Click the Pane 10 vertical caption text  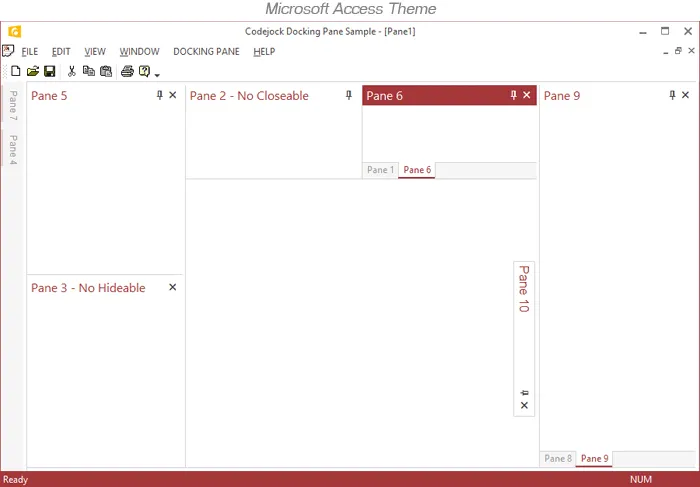click(524, 289)
